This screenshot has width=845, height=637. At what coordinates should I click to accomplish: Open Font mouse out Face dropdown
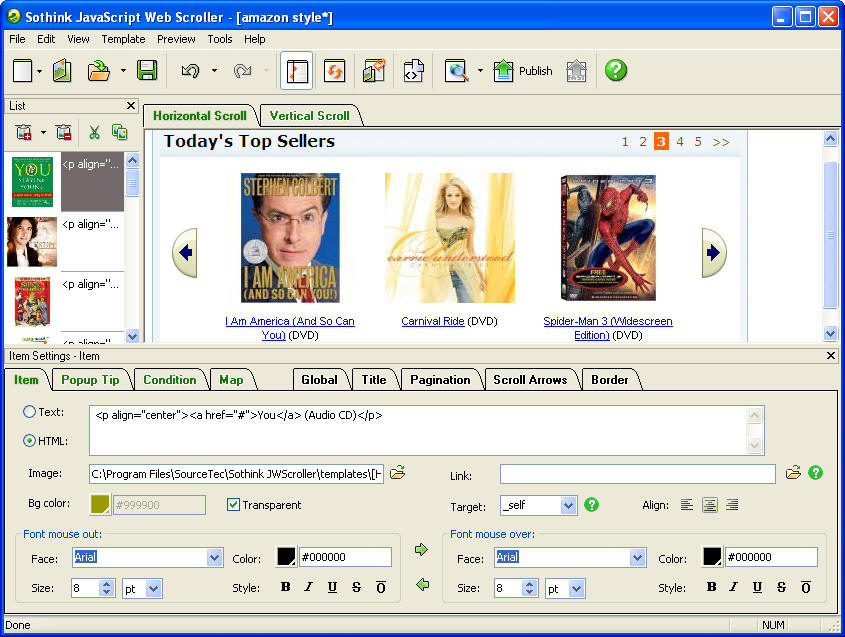pyautogui.click(x=214, y=557)
